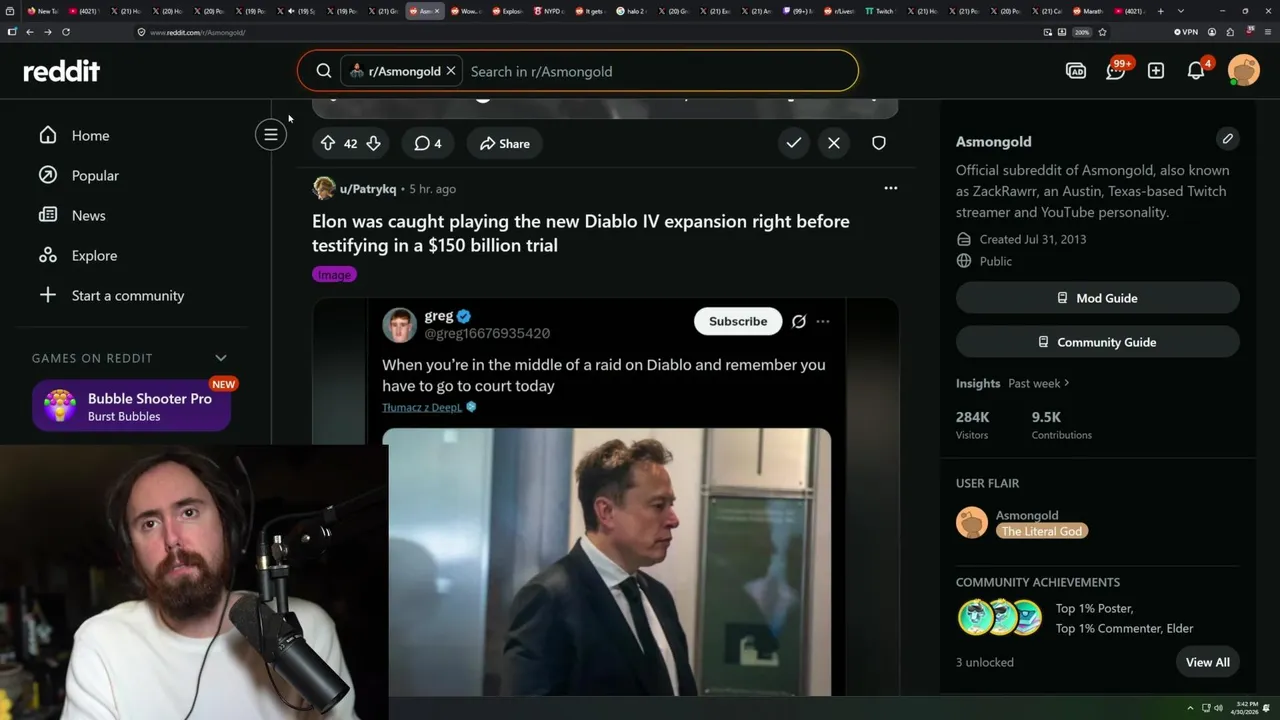Open the user avatar menu
1280x720 pixels.
tap(1244, 71)
